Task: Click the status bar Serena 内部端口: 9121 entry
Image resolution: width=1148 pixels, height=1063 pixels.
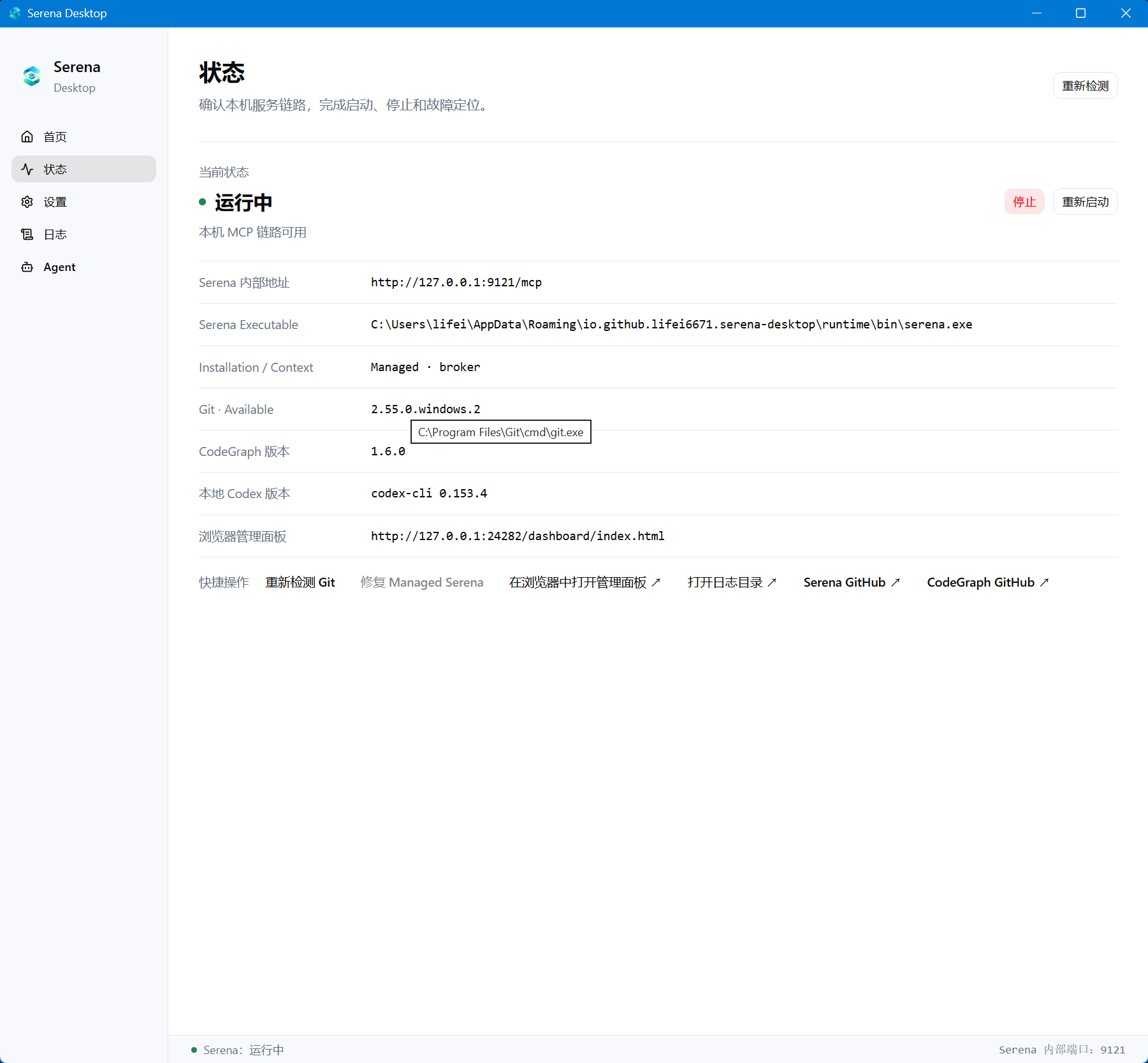Action: 1062,1050
